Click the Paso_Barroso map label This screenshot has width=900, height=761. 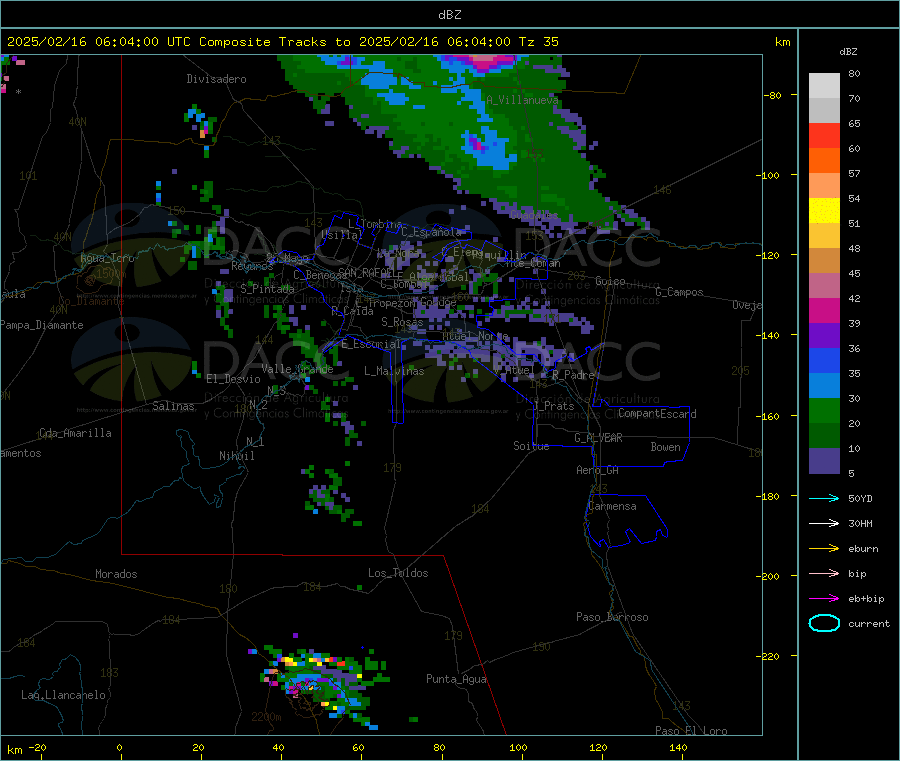click(x=612, y=617)
